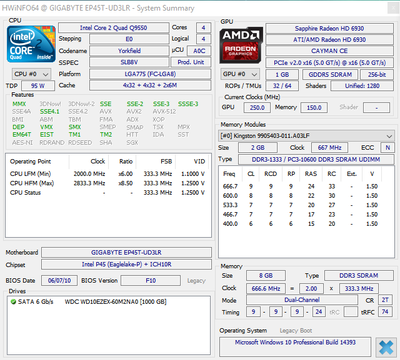
Task: Click the GDDR5 SDRAM memory type
Action: tap(330, 74)
